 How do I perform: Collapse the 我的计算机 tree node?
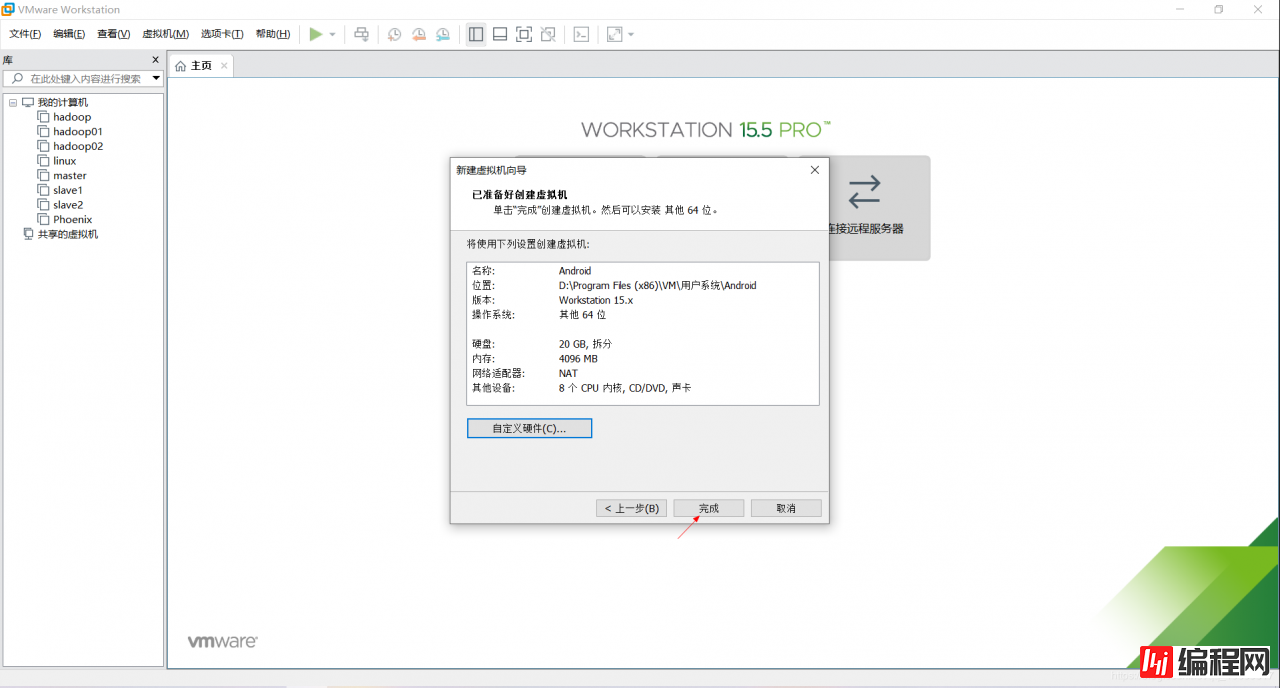coord(13,102)
